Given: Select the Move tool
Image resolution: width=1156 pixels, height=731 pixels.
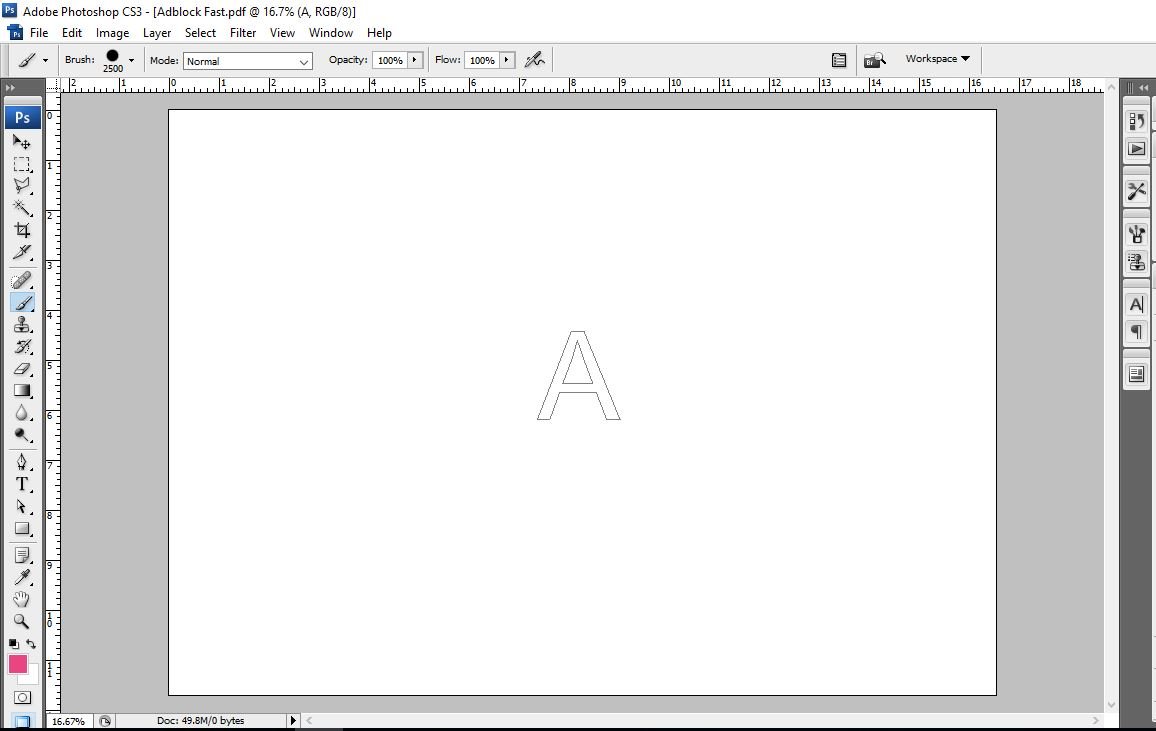Looking at the screenshot, I should point(22,141).
